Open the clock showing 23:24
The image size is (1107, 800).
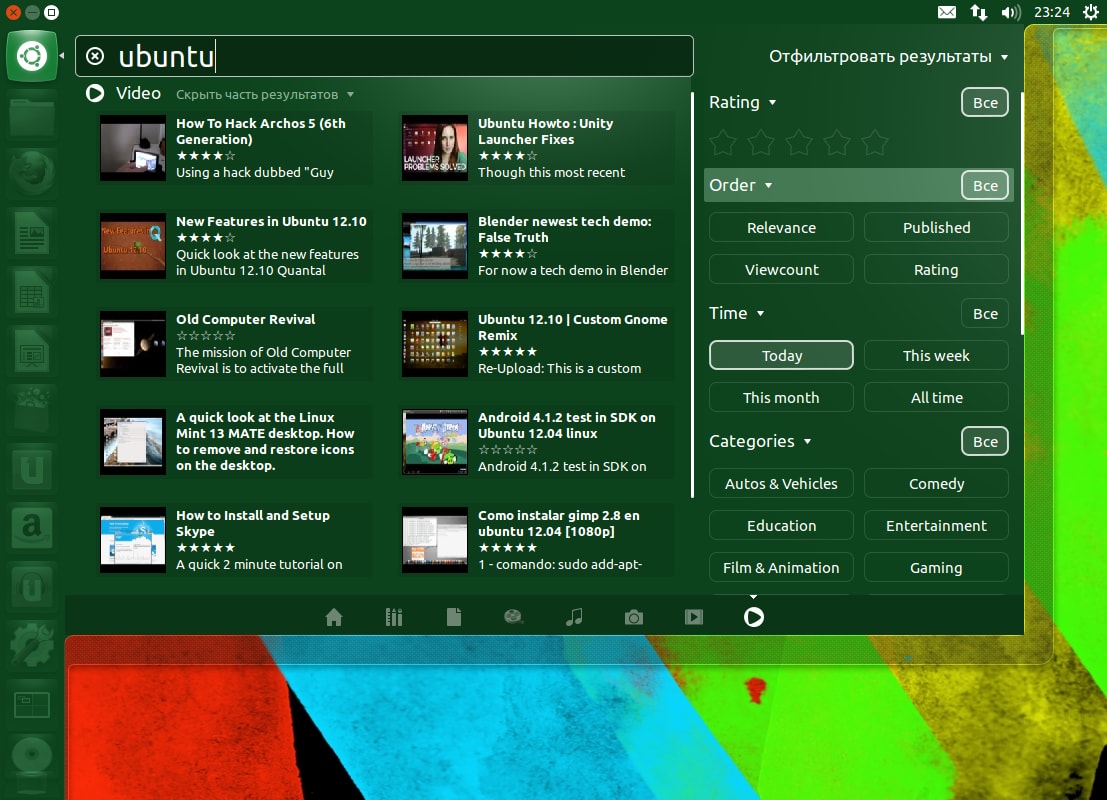pos(1051,12)
